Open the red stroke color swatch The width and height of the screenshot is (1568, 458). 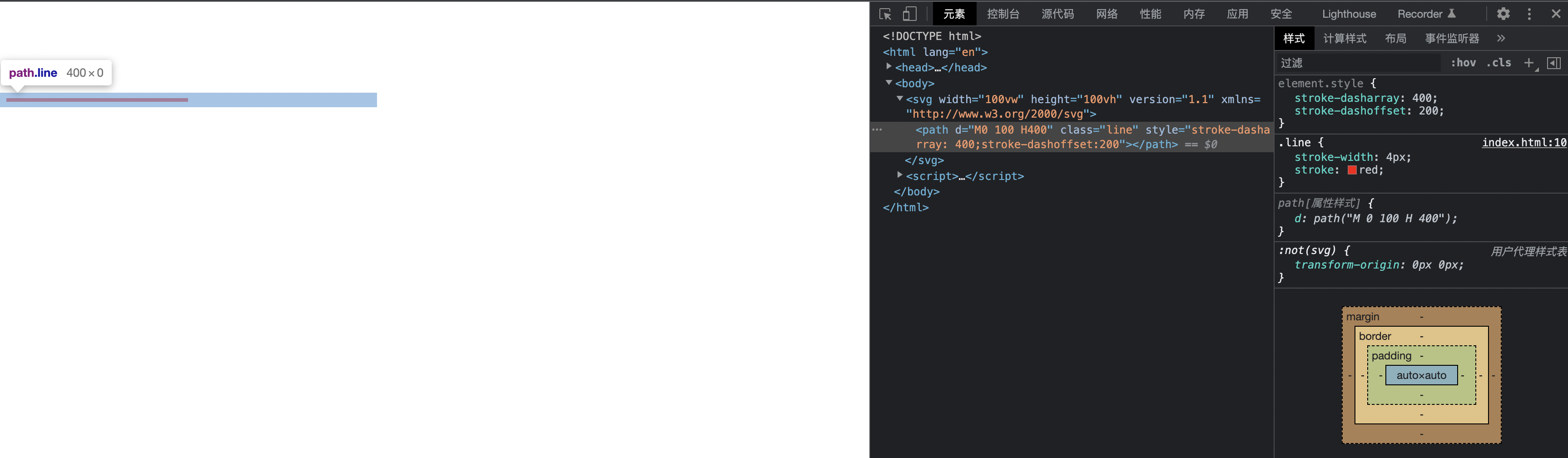1352,170
